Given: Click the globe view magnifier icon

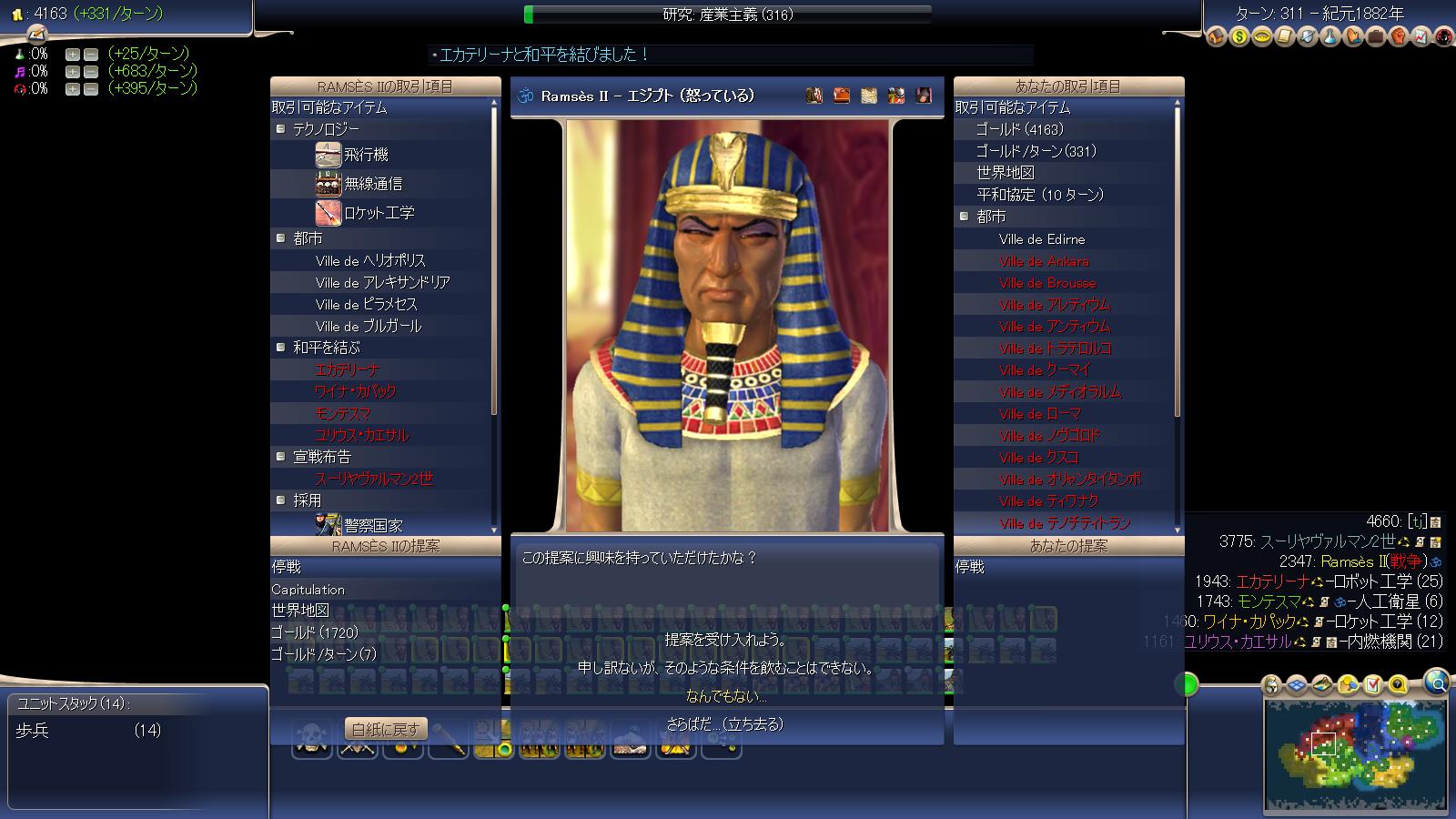Looking at the screenshot, I should pyautogui.click(x=1437, y=682).
